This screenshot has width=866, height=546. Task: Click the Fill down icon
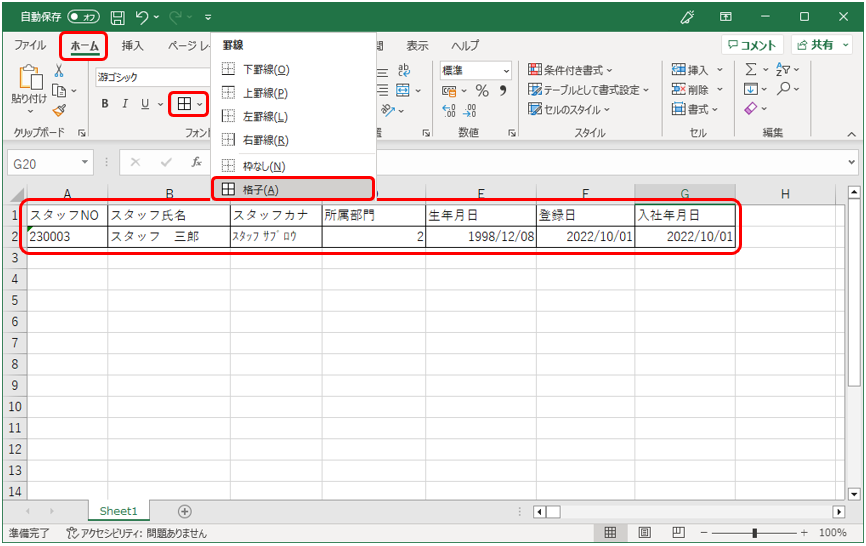pos(751,89)
